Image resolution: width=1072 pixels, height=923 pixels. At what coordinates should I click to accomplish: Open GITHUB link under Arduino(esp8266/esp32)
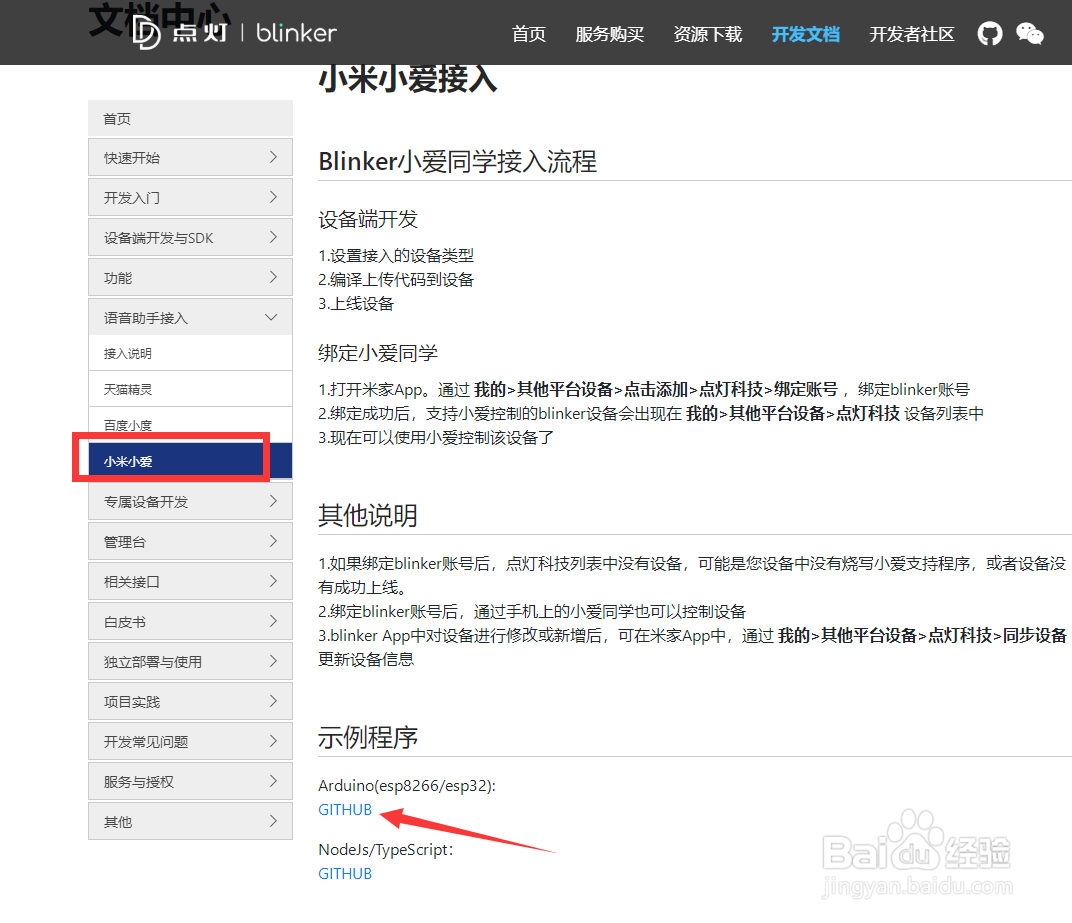(345, 810)
